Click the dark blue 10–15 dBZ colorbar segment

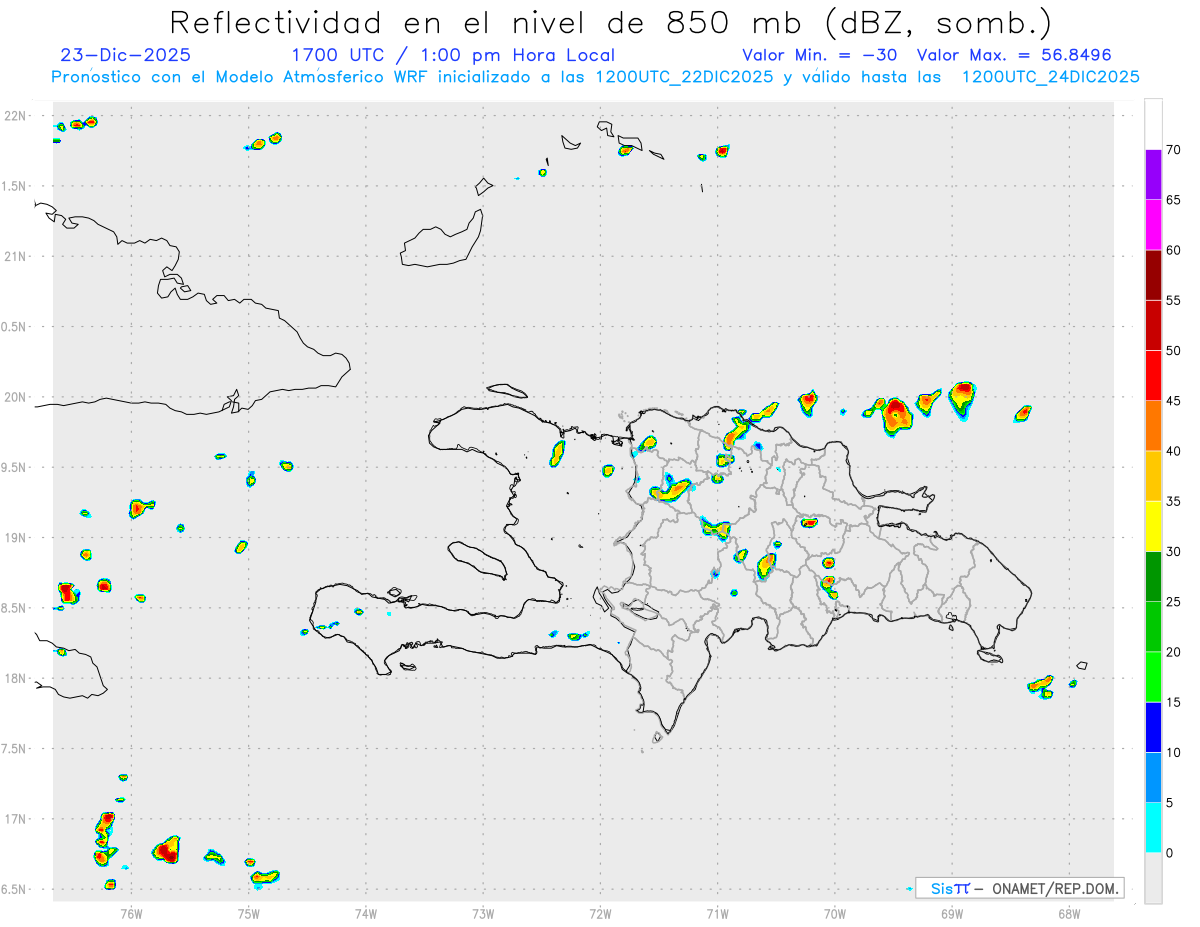pyautogui.click(x=1153, y=727)
